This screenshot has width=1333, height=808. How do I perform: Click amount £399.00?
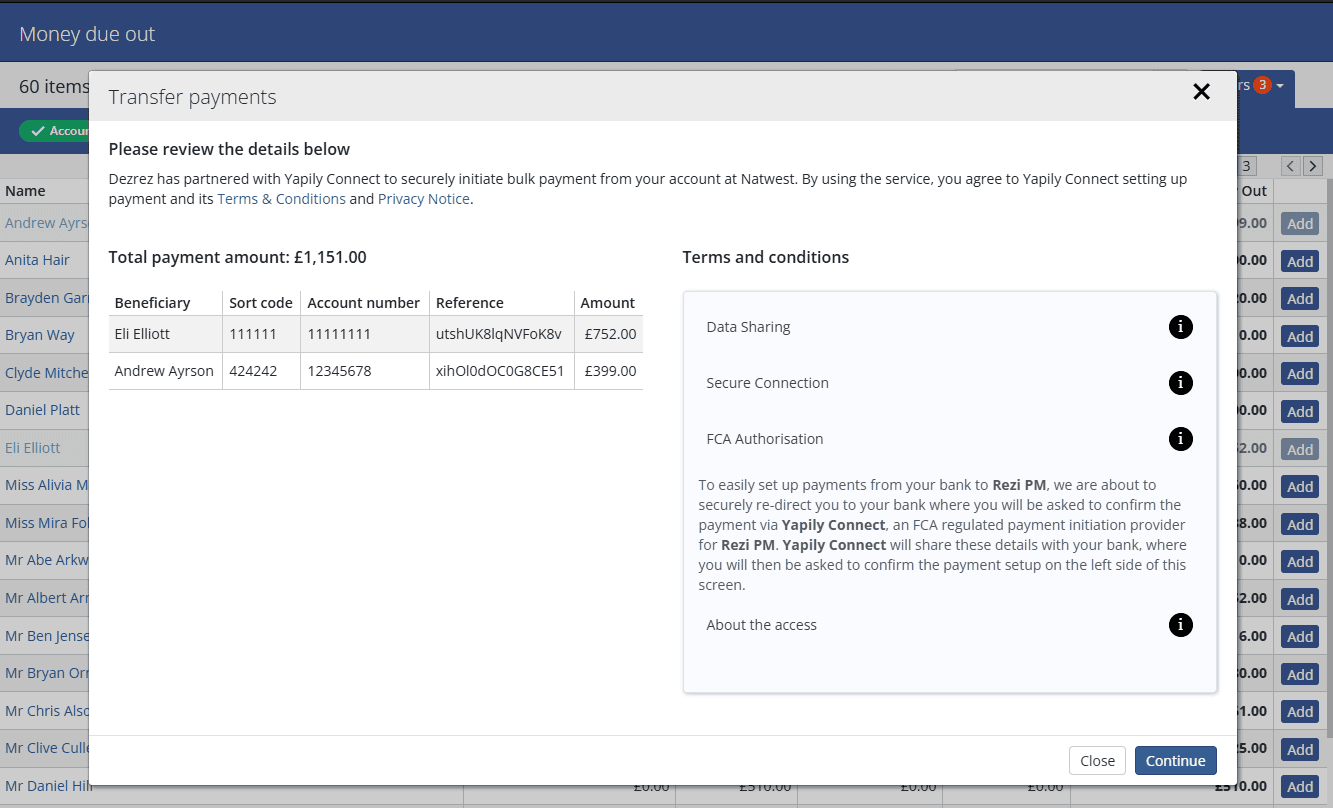point(609,371)
